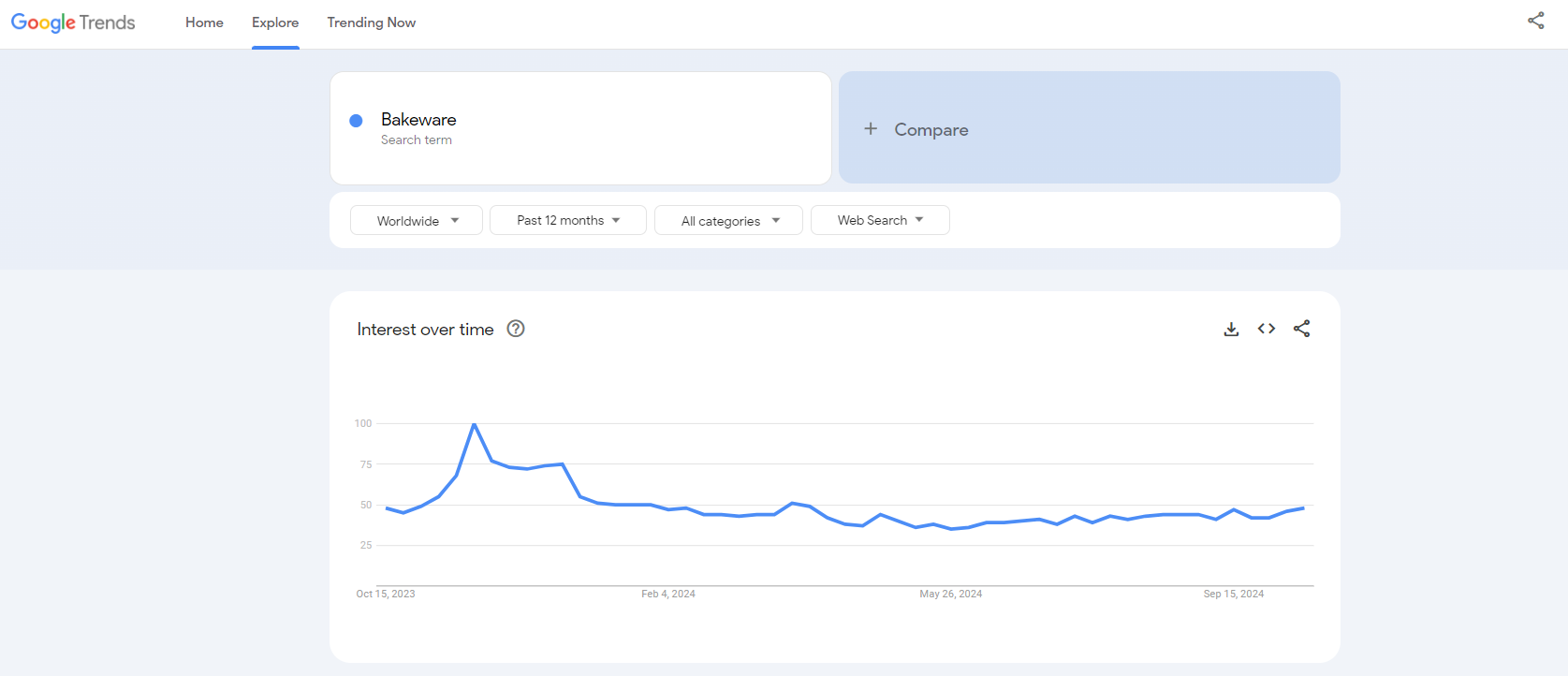The width and height of the screenshot is (1568, 676).
Task: Click the Google Trends logo
Action: [x=73, y=22]
